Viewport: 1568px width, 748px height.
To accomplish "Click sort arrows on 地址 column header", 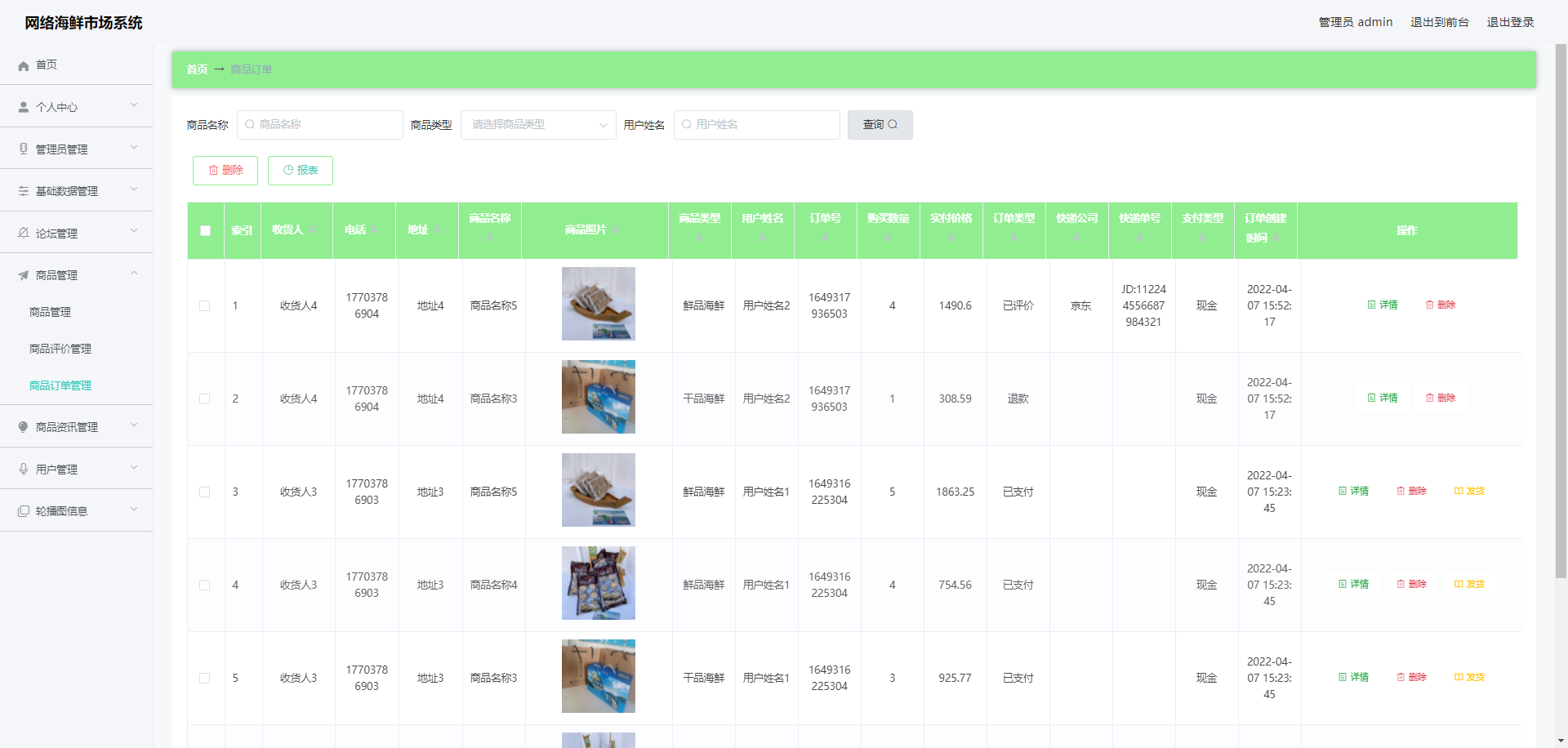I will click(438, 230).
